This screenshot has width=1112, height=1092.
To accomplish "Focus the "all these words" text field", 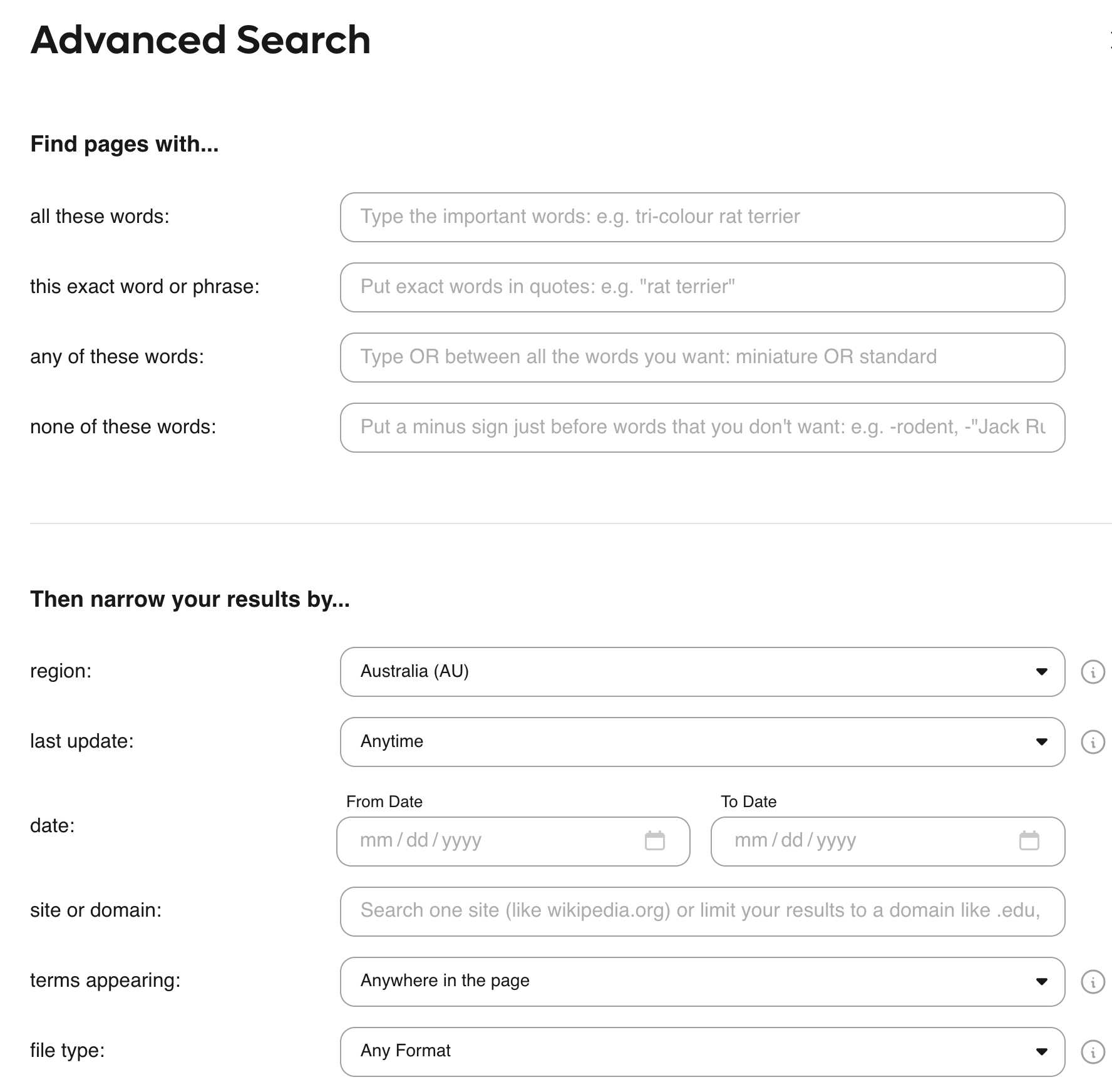I will pyautogui.click(x=701, y=217).
